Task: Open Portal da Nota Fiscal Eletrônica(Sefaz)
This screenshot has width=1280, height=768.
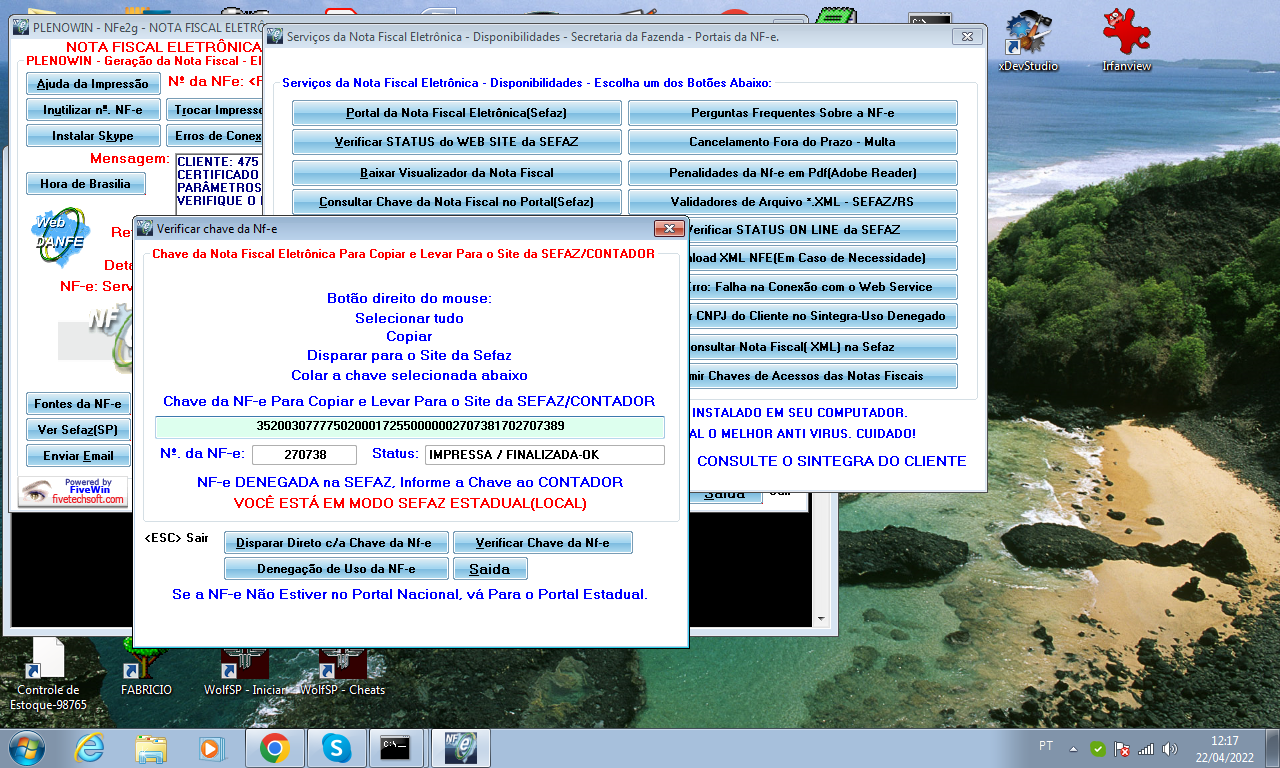Action: pyautogui.click(x=457, y=113)
